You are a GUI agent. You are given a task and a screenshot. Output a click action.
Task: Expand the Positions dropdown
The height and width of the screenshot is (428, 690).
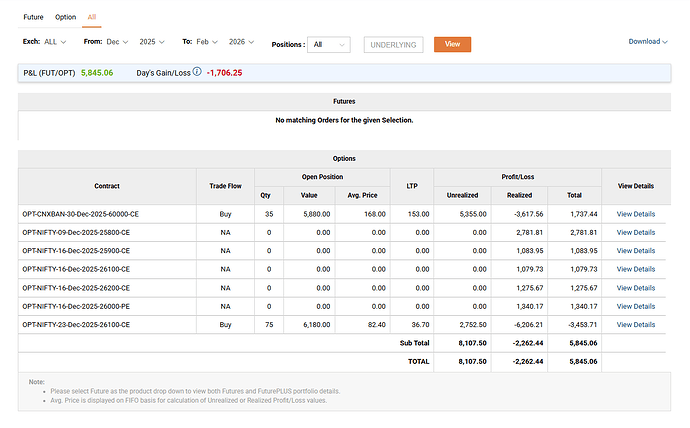click(x=329, y=44)
